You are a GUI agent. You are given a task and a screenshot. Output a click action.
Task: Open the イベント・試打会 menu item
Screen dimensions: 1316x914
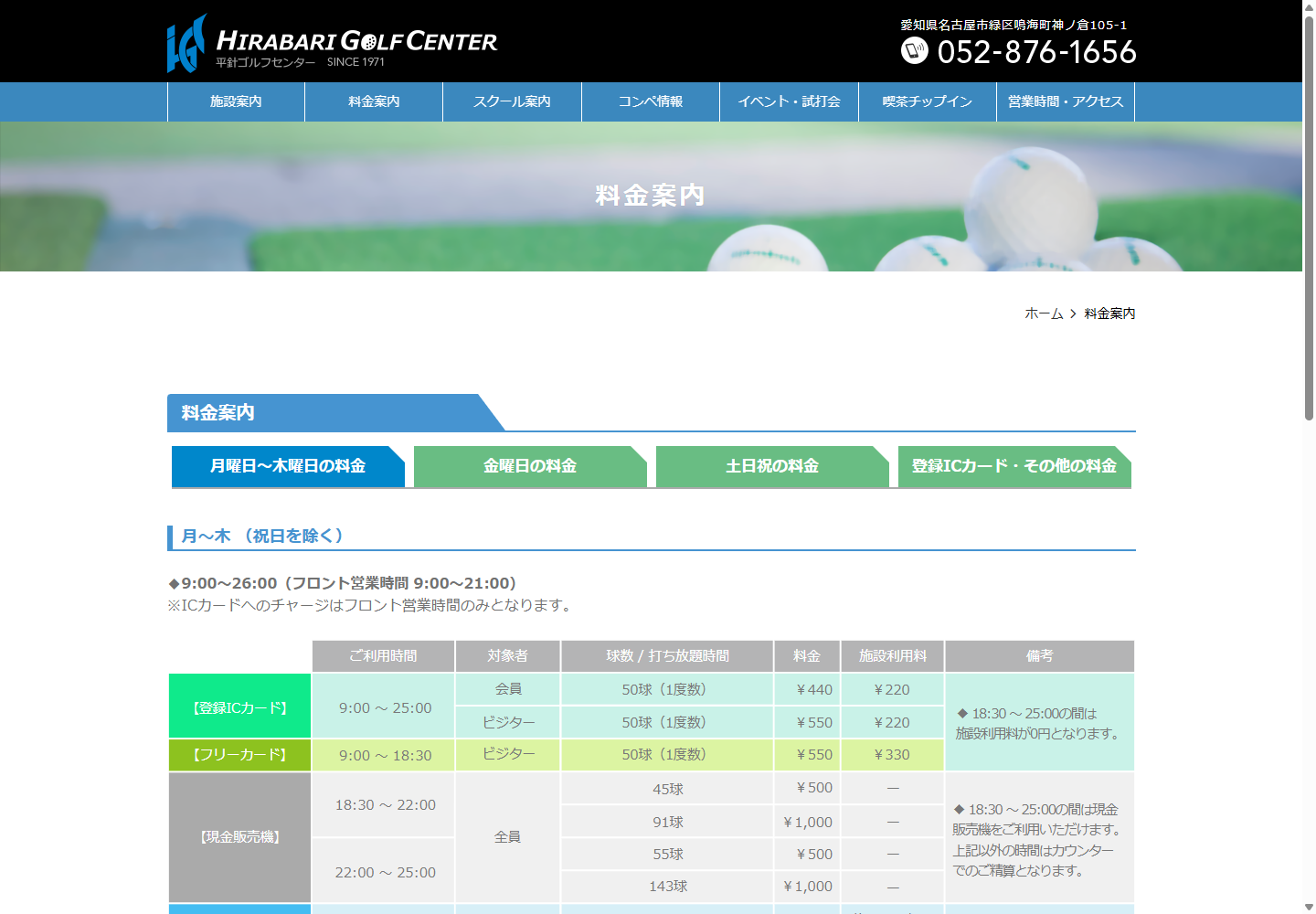point(789,101)
